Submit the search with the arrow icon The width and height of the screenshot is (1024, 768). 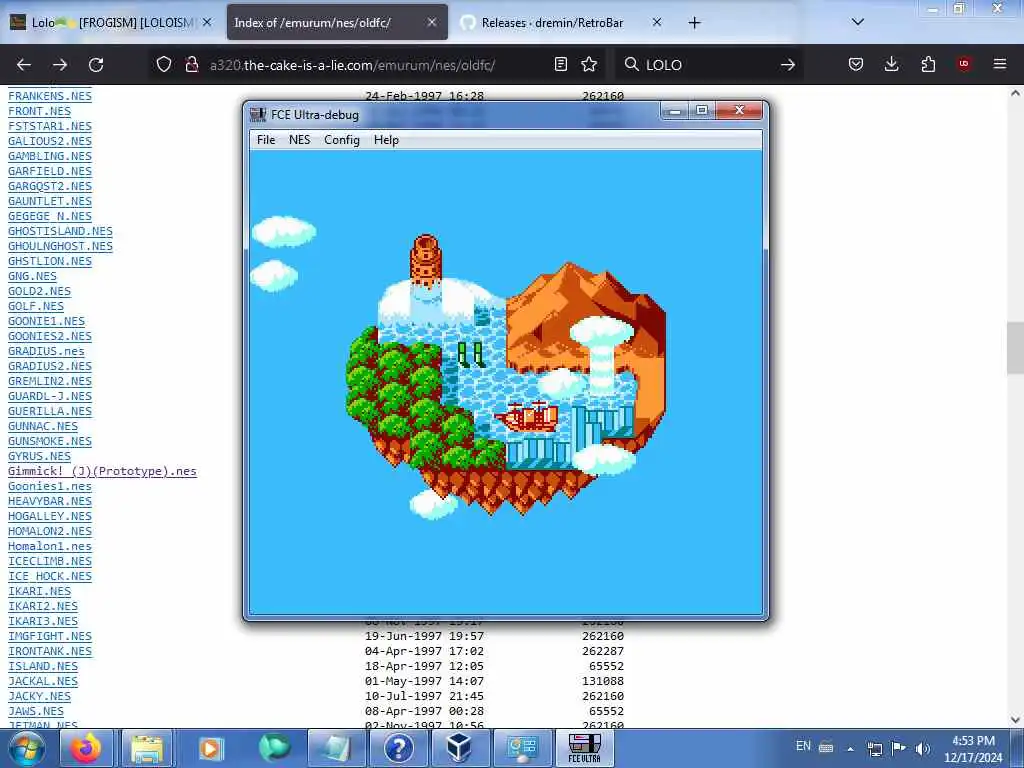coord(788,65)
